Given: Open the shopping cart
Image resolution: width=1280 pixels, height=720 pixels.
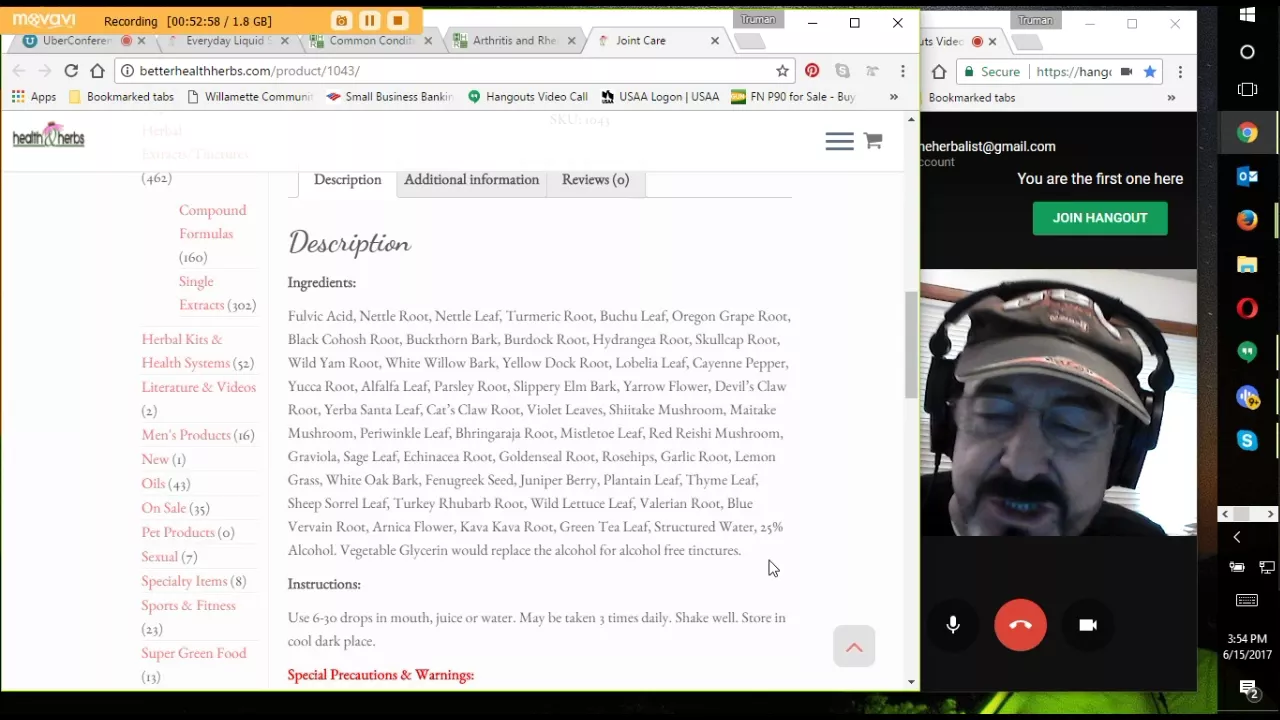Looking at the screenshot, I should [873, 141].
